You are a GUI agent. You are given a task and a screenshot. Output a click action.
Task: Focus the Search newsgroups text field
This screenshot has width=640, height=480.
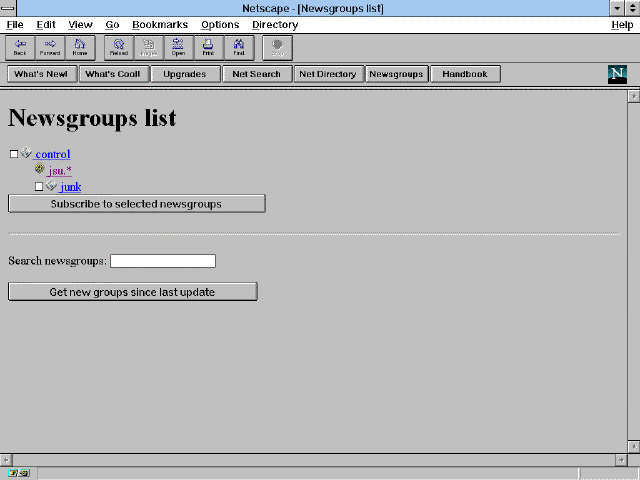pyautogui.click(x=163, y=261)
